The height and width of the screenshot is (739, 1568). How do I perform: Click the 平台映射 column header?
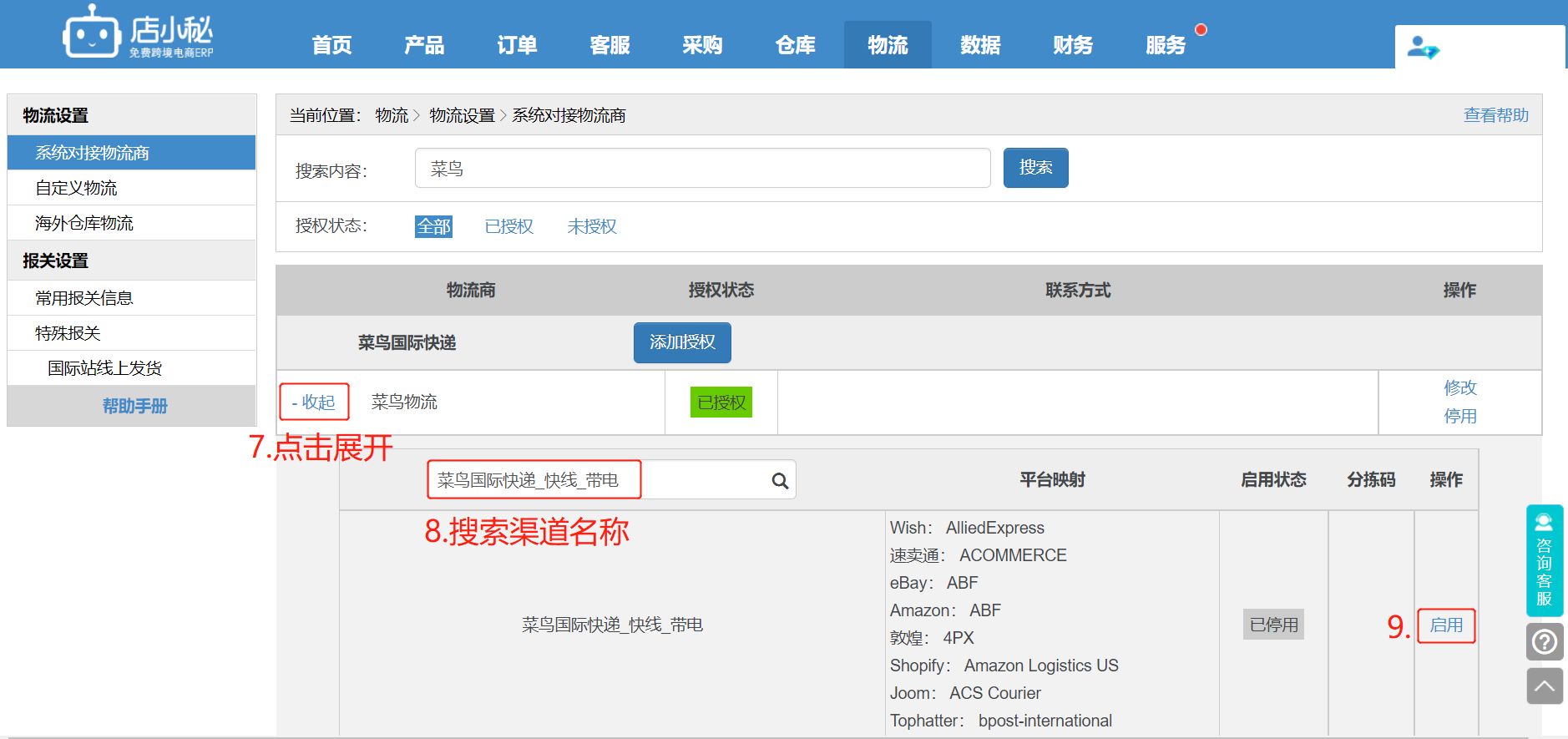[x=1052, y=480]
